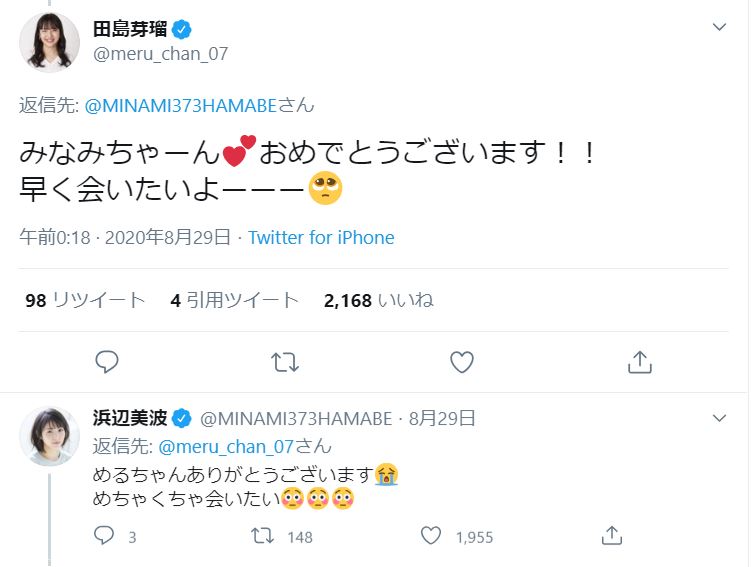The height and width of the screenshot is (567, 751).
Task: Like the main tweet with heart icon
Action: (461, 361)
